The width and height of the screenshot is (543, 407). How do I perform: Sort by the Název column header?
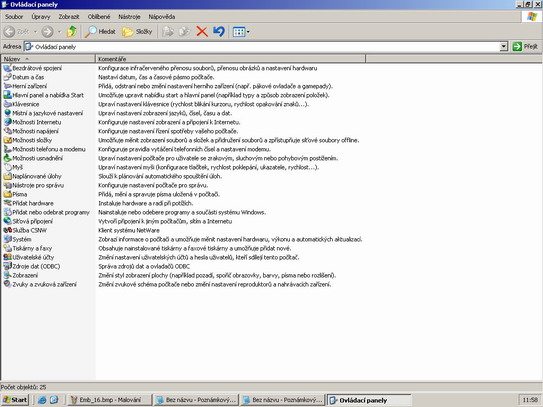pyautogui.click(x=48, y=59)
